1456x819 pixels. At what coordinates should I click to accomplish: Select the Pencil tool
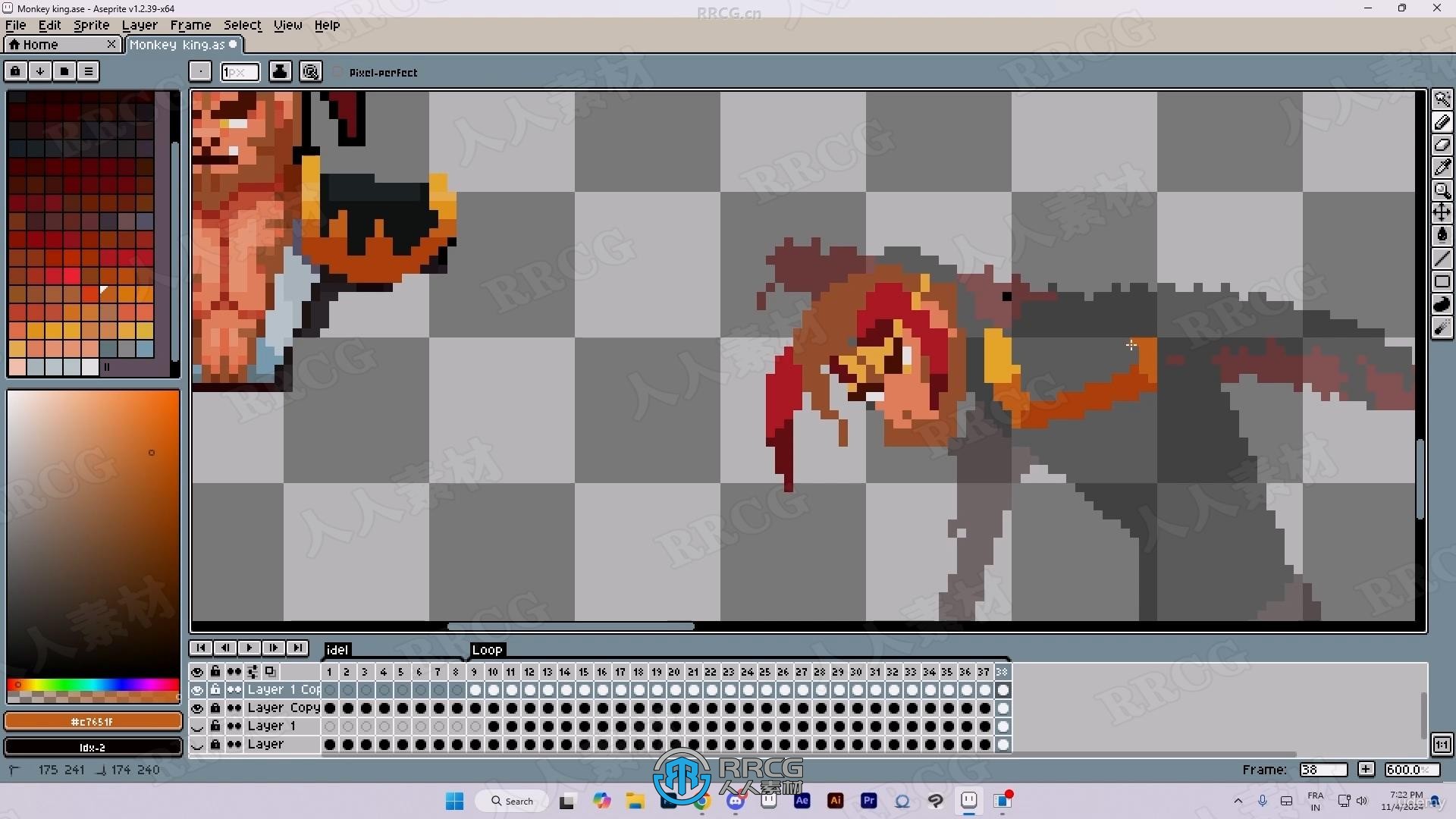pyautogui.click(x=1442, y=122)
